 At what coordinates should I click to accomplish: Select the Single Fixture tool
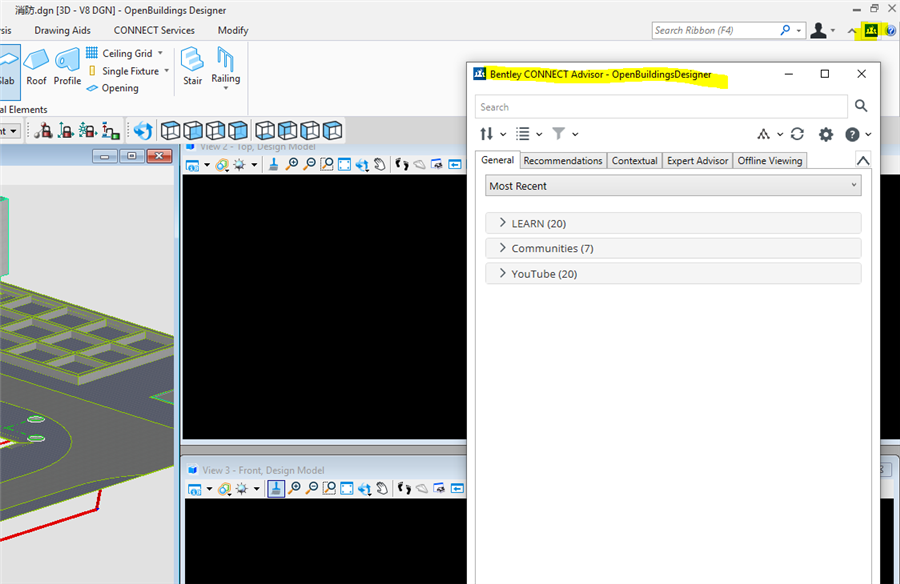pos(123,71)
